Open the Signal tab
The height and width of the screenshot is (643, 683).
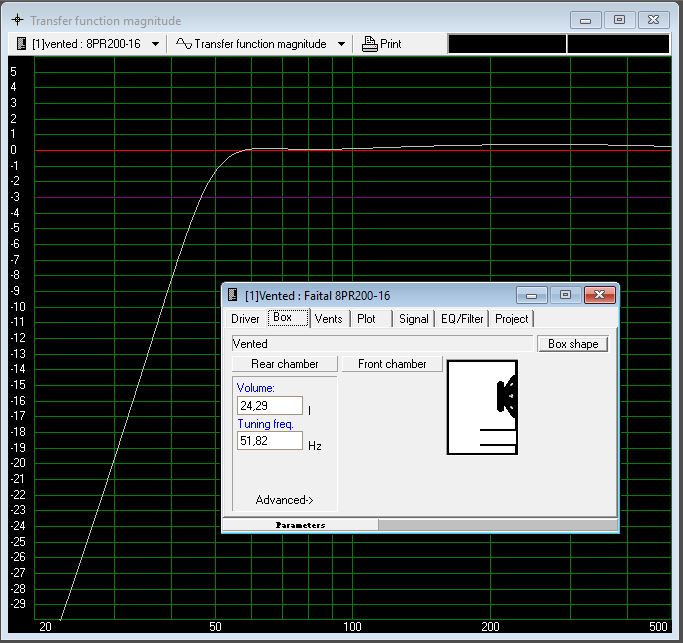(x=414, y=319)
